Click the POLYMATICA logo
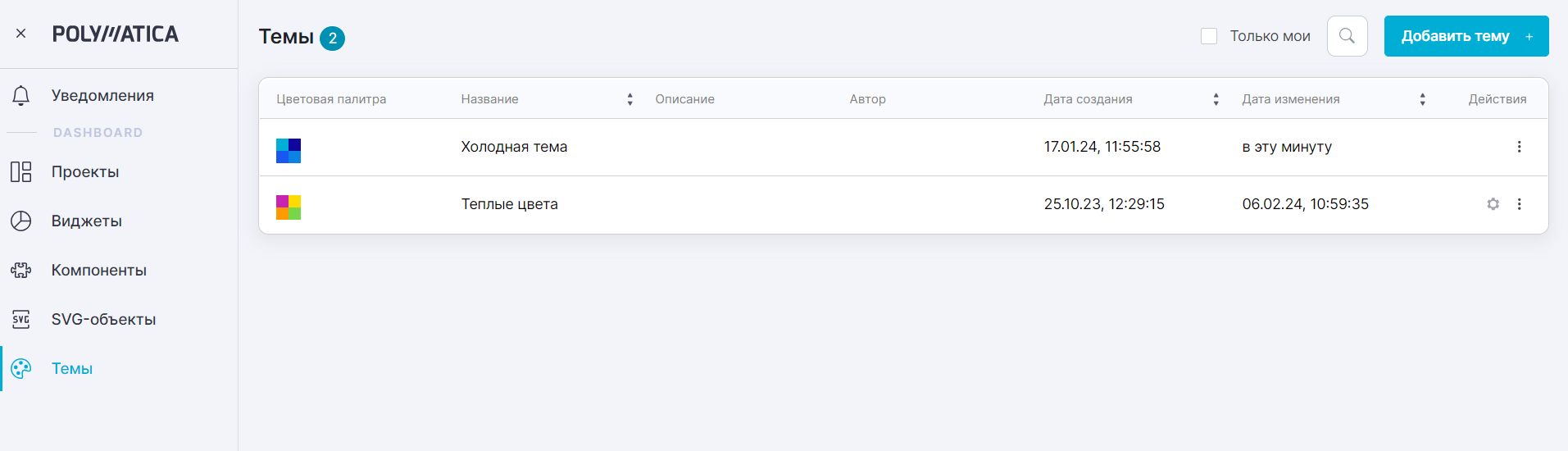The image size is (1568, 451). [116, 34]
